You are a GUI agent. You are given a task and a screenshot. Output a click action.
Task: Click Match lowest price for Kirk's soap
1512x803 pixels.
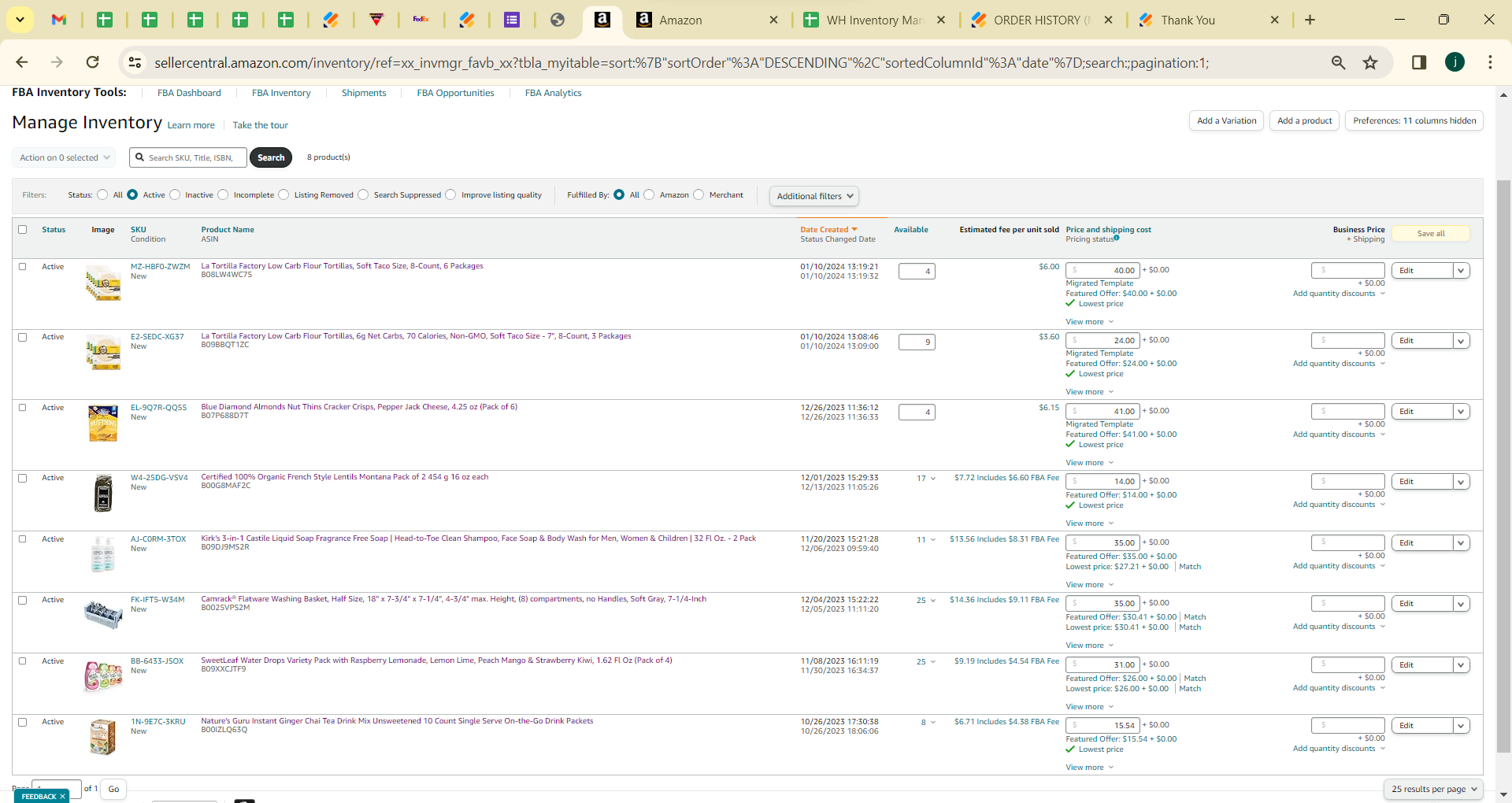[x=1190, y=567]
